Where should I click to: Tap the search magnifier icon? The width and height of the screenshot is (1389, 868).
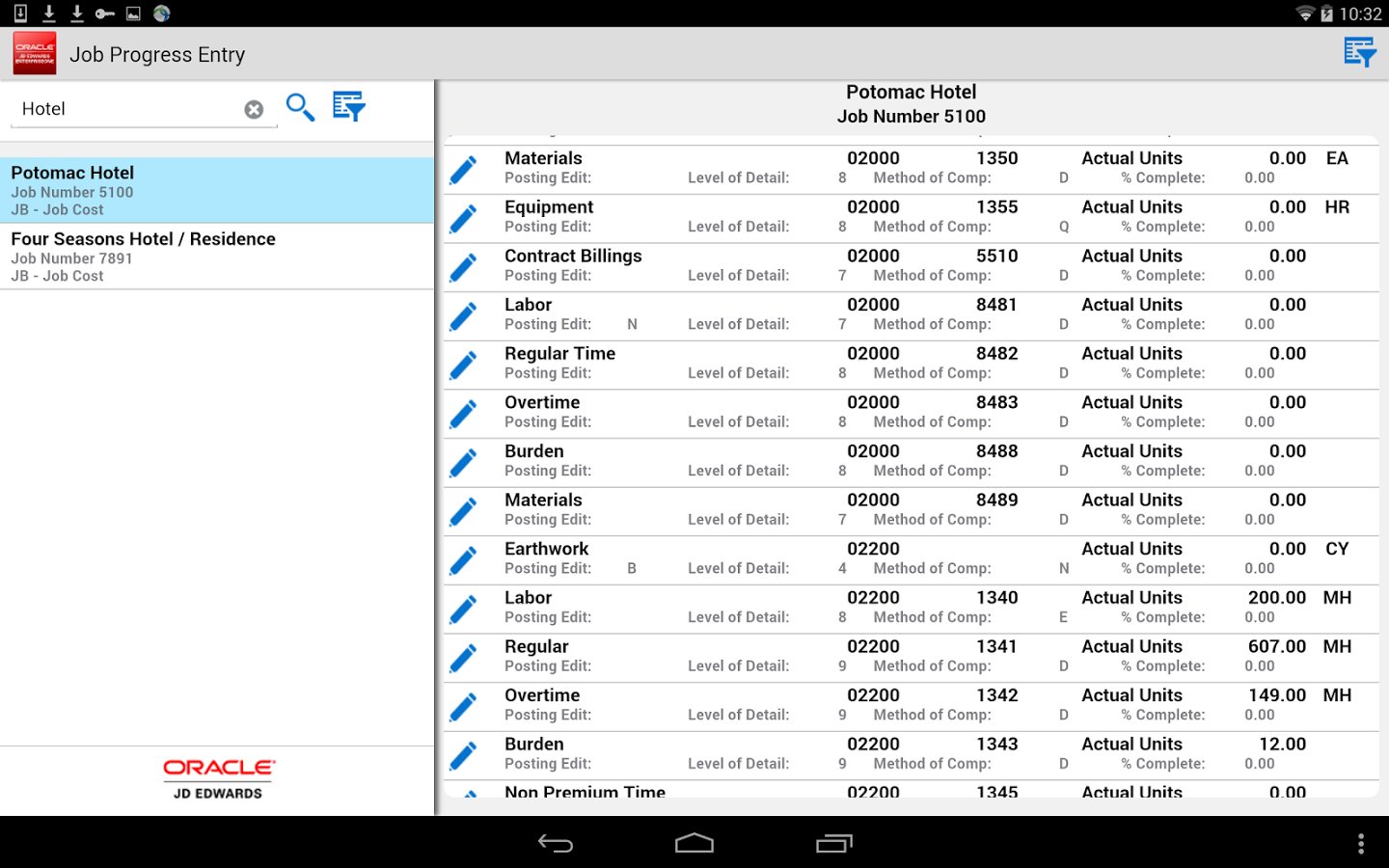click(x=300, y=107)
